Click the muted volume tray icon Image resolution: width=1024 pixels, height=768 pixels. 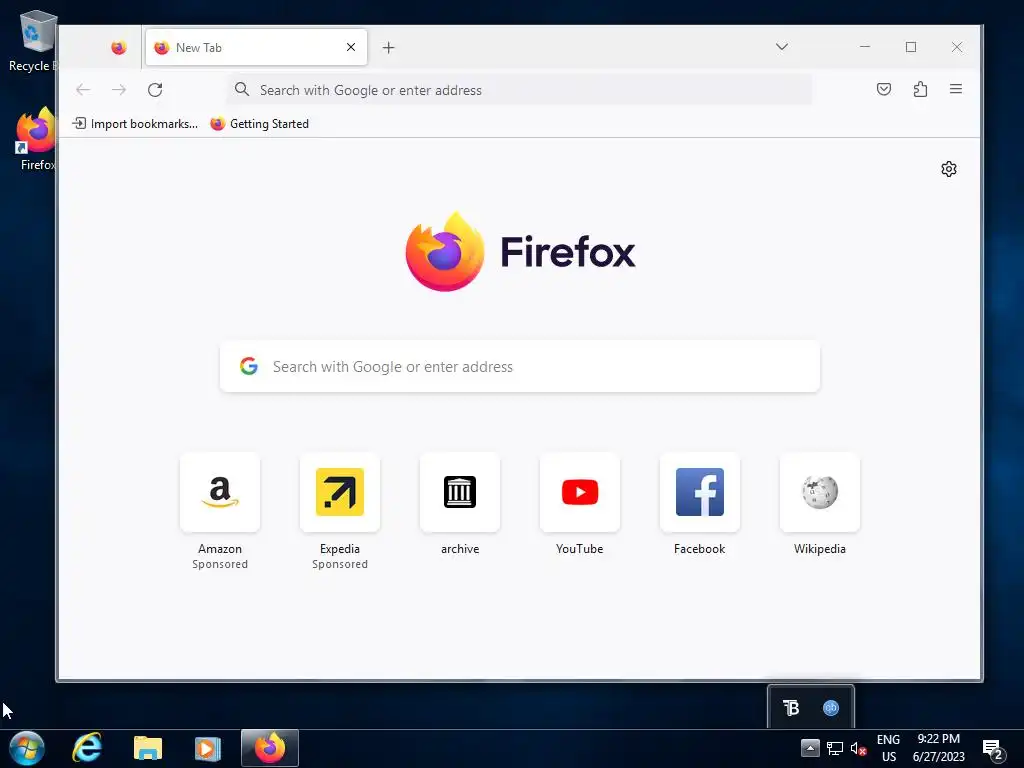tap(858, 749)
